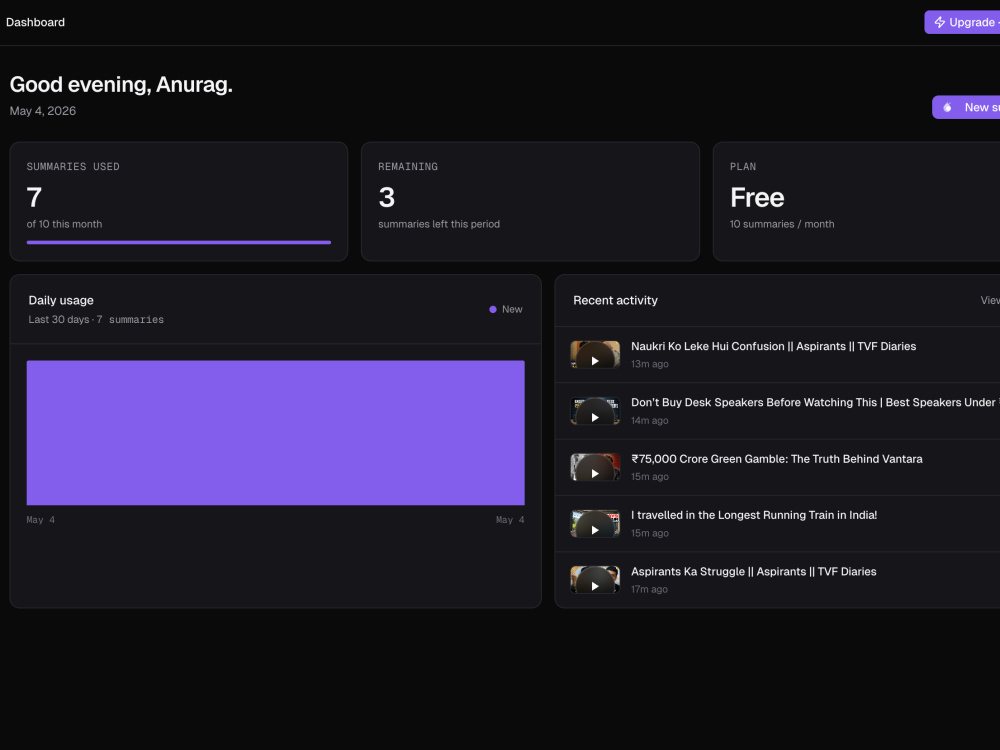
Task: Play the Don't Buy Desk Speakers thumbnail
Action: click(x=595, y=411)
